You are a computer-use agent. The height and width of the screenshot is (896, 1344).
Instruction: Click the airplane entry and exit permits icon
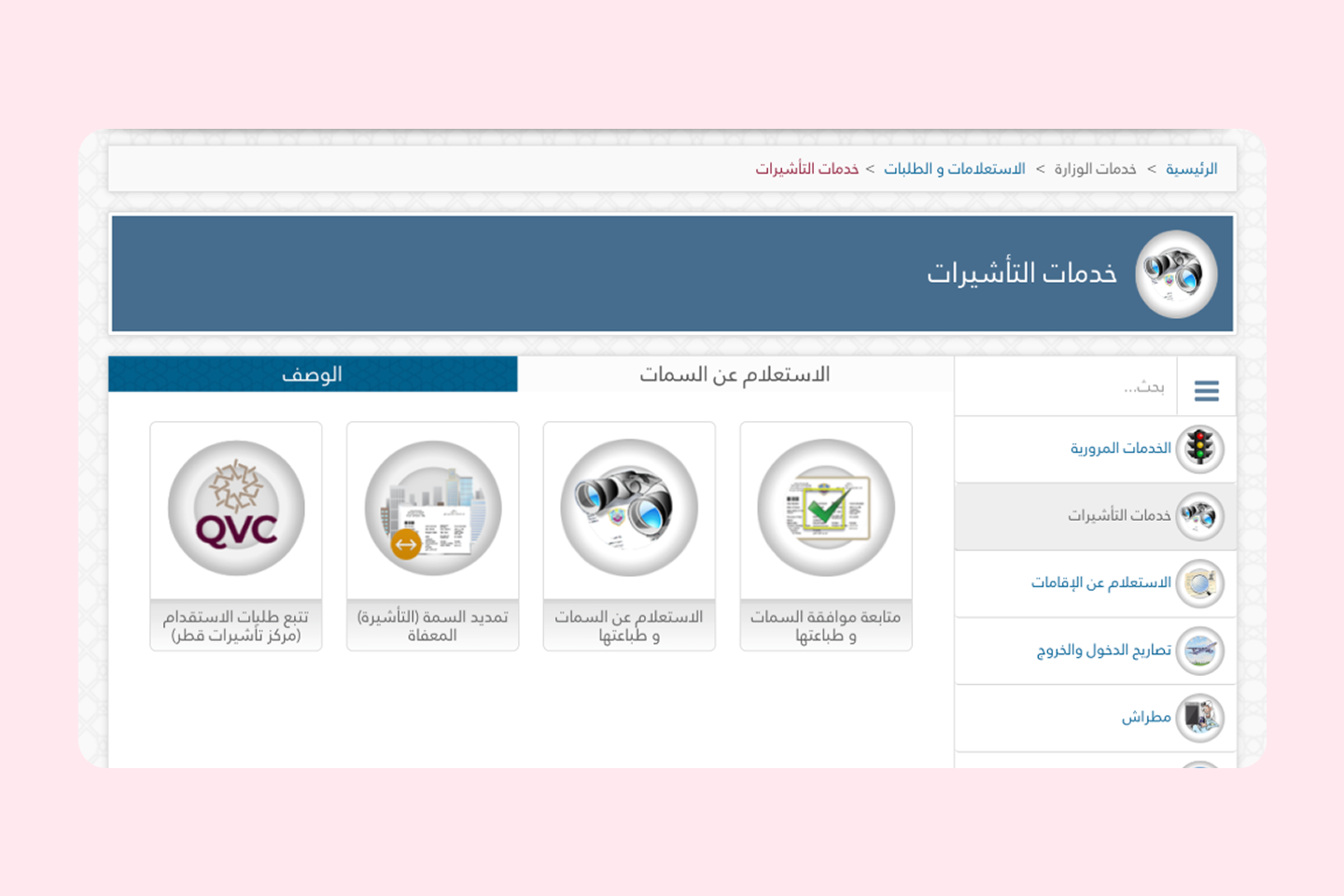[x=1199, y=651]
